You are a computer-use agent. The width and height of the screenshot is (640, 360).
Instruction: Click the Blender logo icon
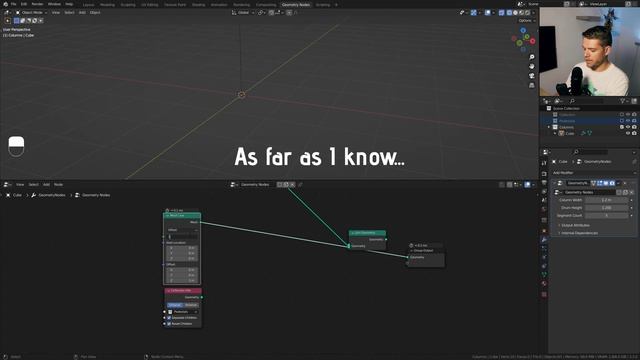[5, 4]
